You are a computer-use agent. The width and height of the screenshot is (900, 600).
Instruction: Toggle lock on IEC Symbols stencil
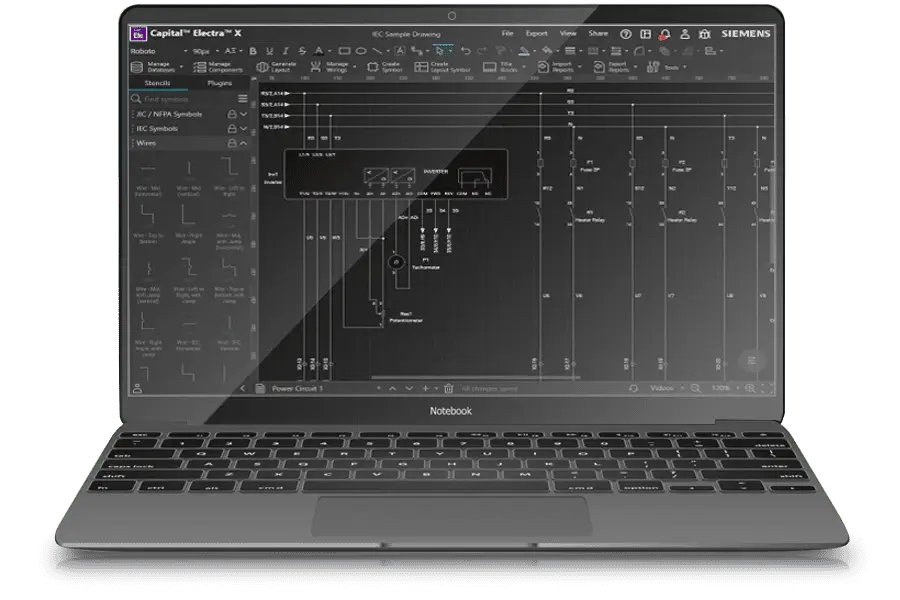click(x=231, y=129)
